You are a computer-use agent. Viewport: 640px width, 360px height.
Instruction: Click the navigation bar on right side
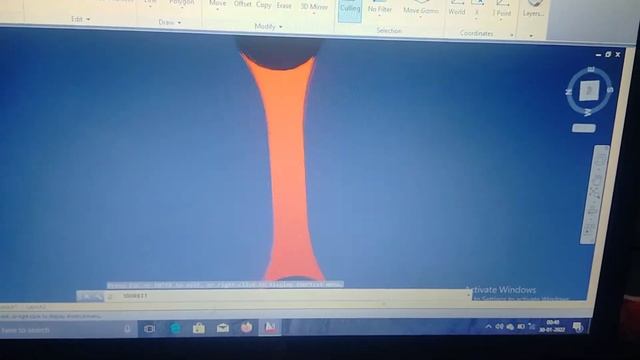[594, 195]
